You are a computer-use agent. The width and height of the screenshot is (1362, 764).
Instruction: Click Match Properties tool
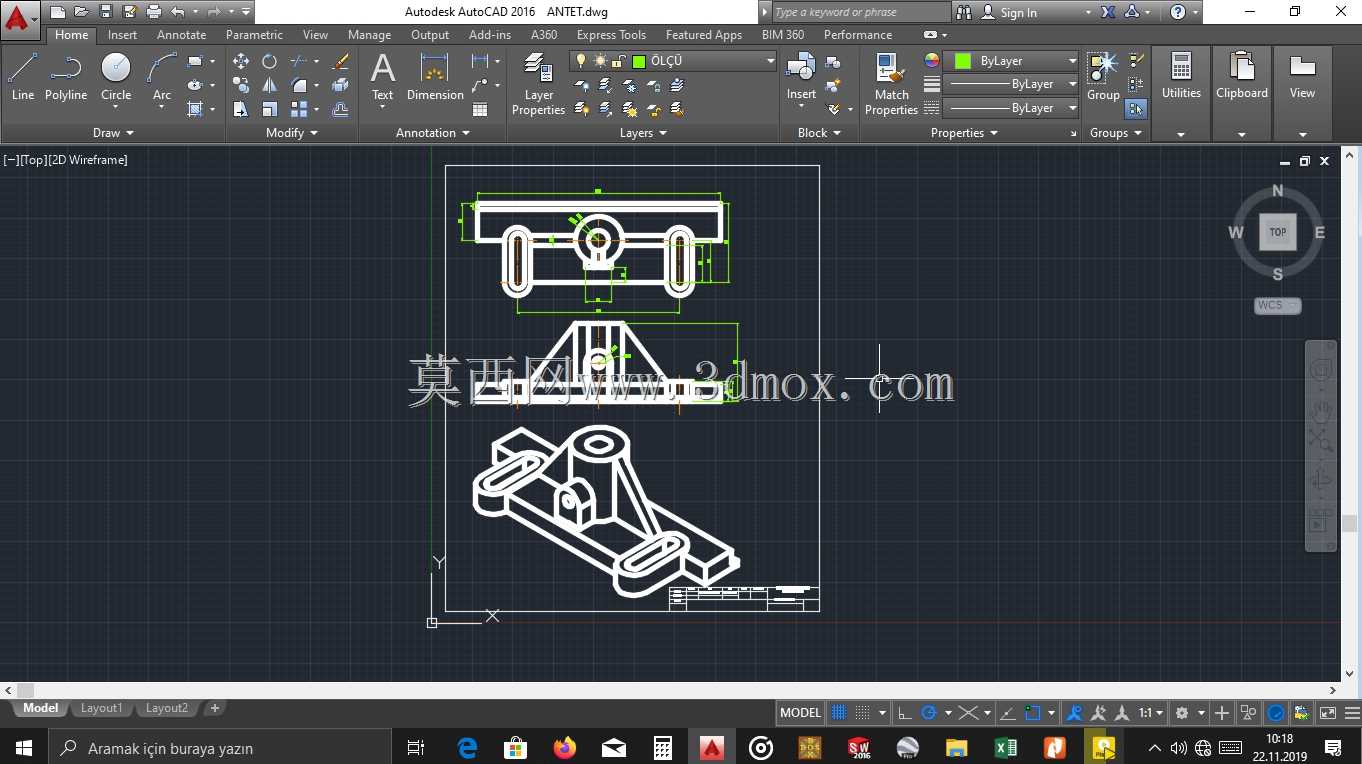coord(891,85)
